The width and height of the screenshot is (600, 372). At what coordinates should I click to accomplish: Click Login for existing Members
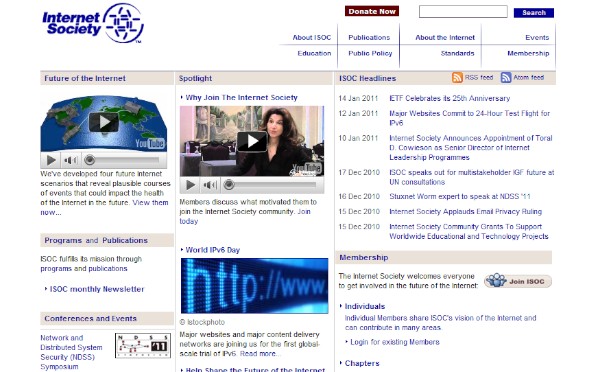coord(395,342)
